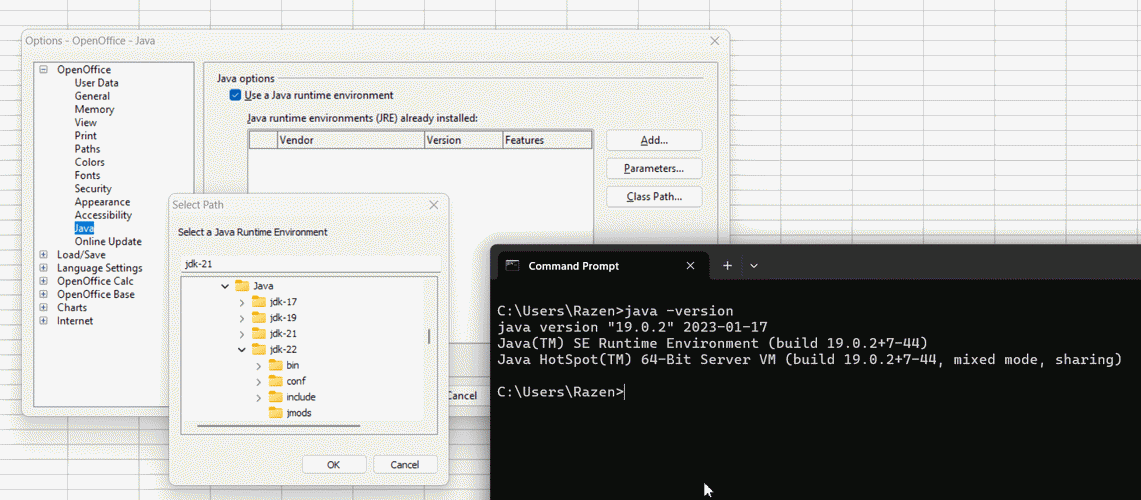Click the jdk-17 folder icon

(259, 301)
